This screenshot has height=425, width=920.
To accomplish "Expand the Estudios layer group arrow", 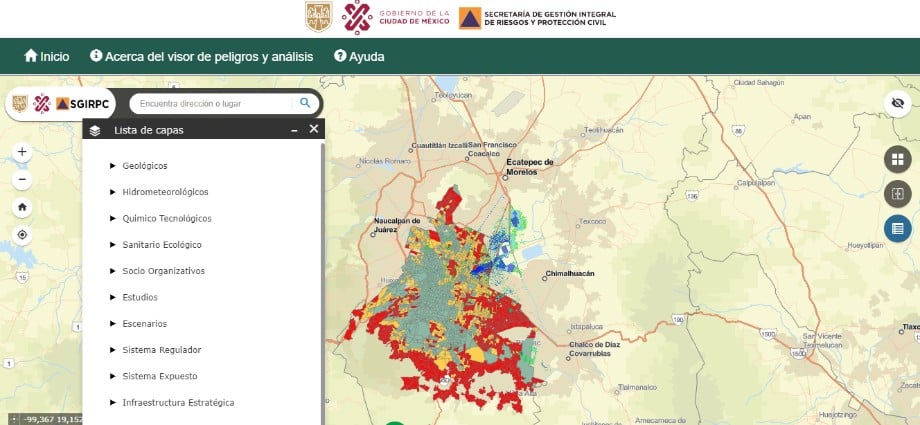I will [113, 297].
